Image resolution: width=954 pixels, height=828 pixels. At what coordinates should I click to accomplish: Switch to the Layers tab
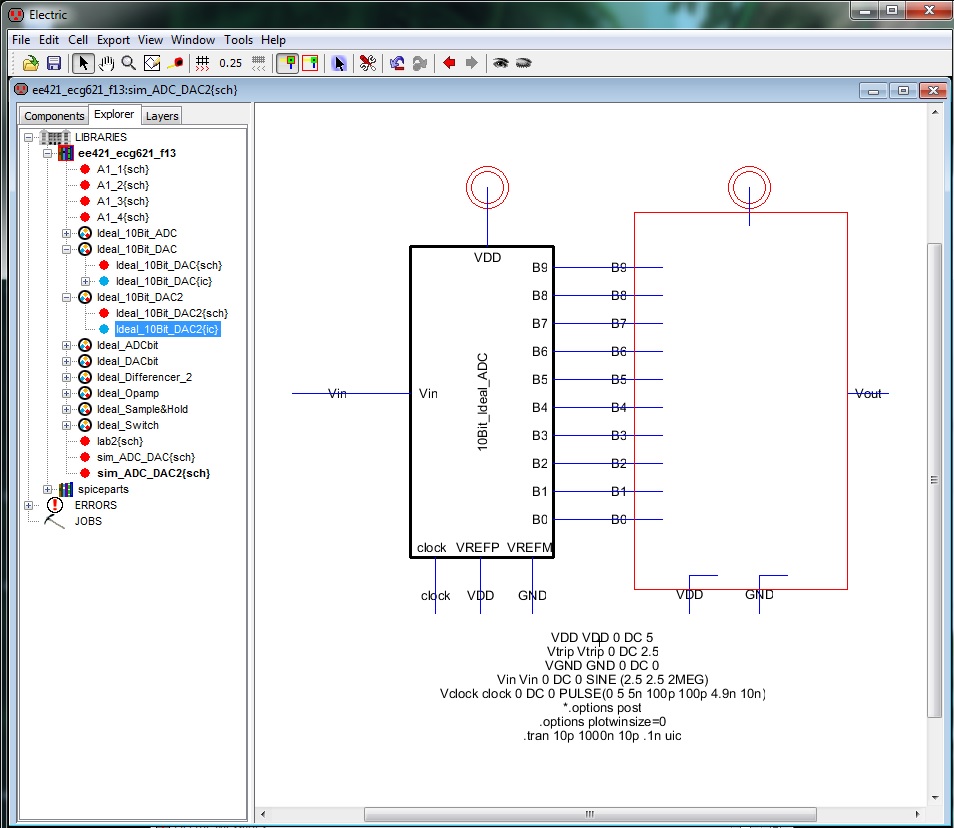point(162,116)
